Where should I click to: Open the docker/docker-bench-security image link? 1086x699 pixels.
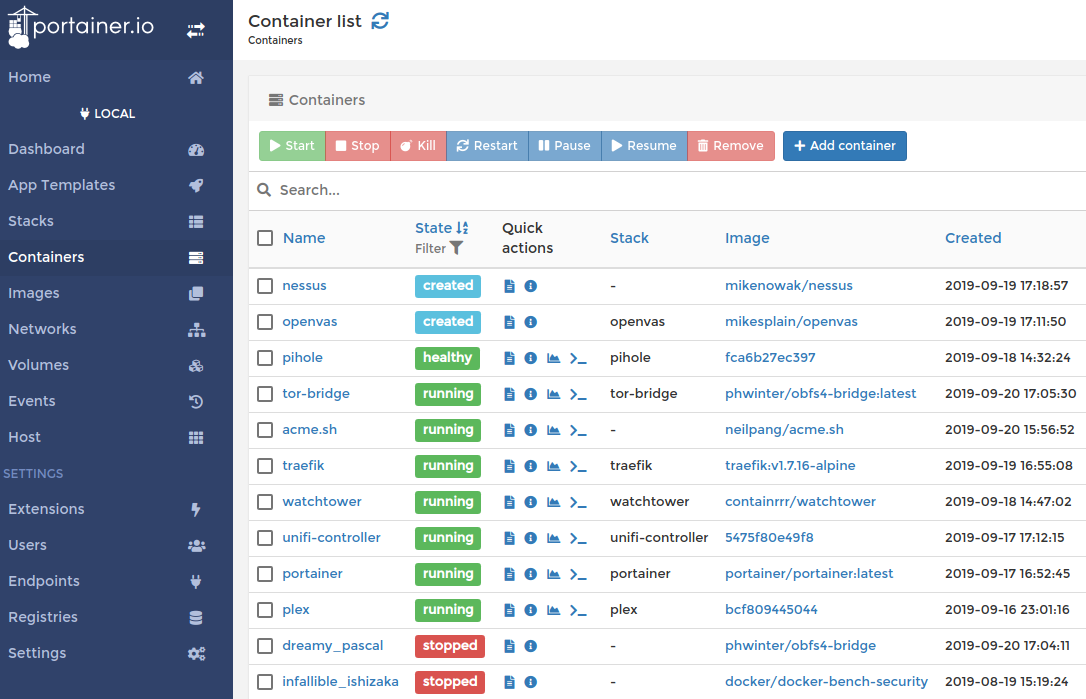pyautogui.click(x=826, y=682)
